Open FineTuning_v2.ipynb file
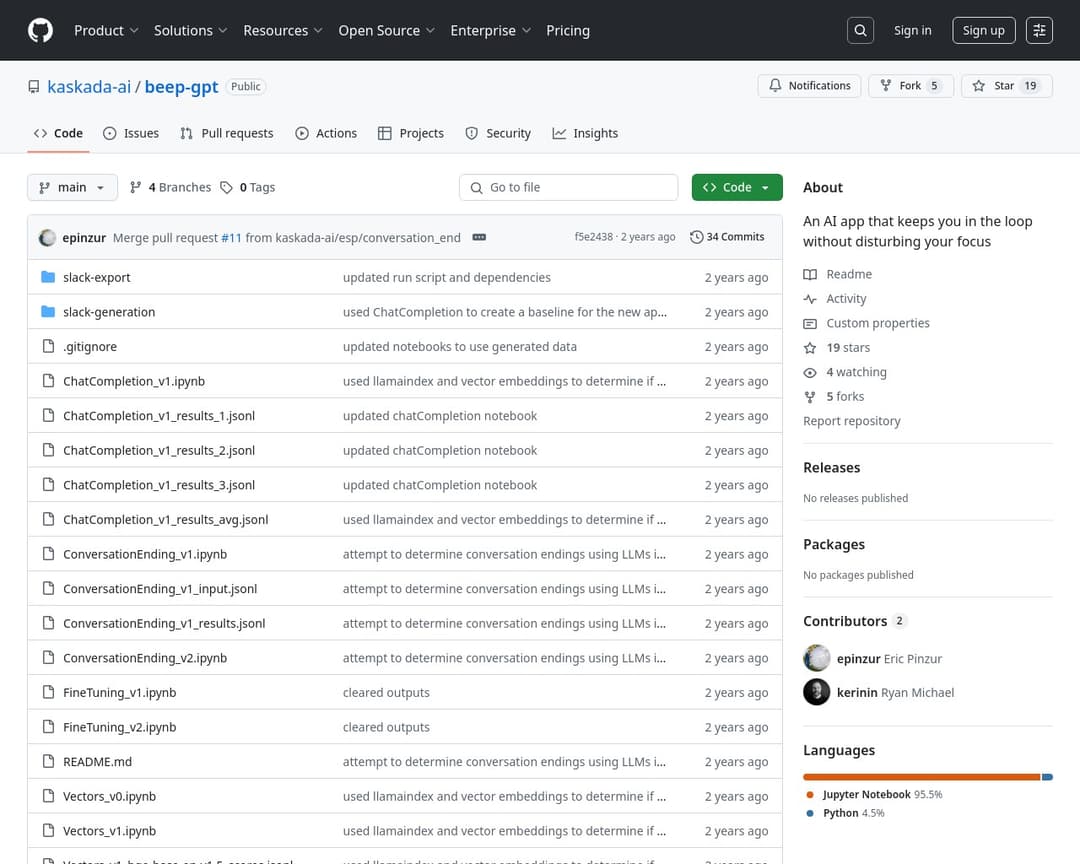The width and height of the screenshot is (1080, 864). [120, 727]
